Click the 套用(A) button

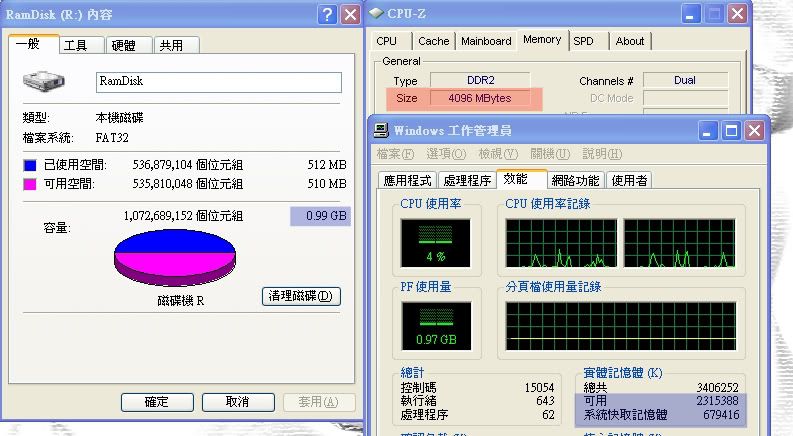coord(319,402)
